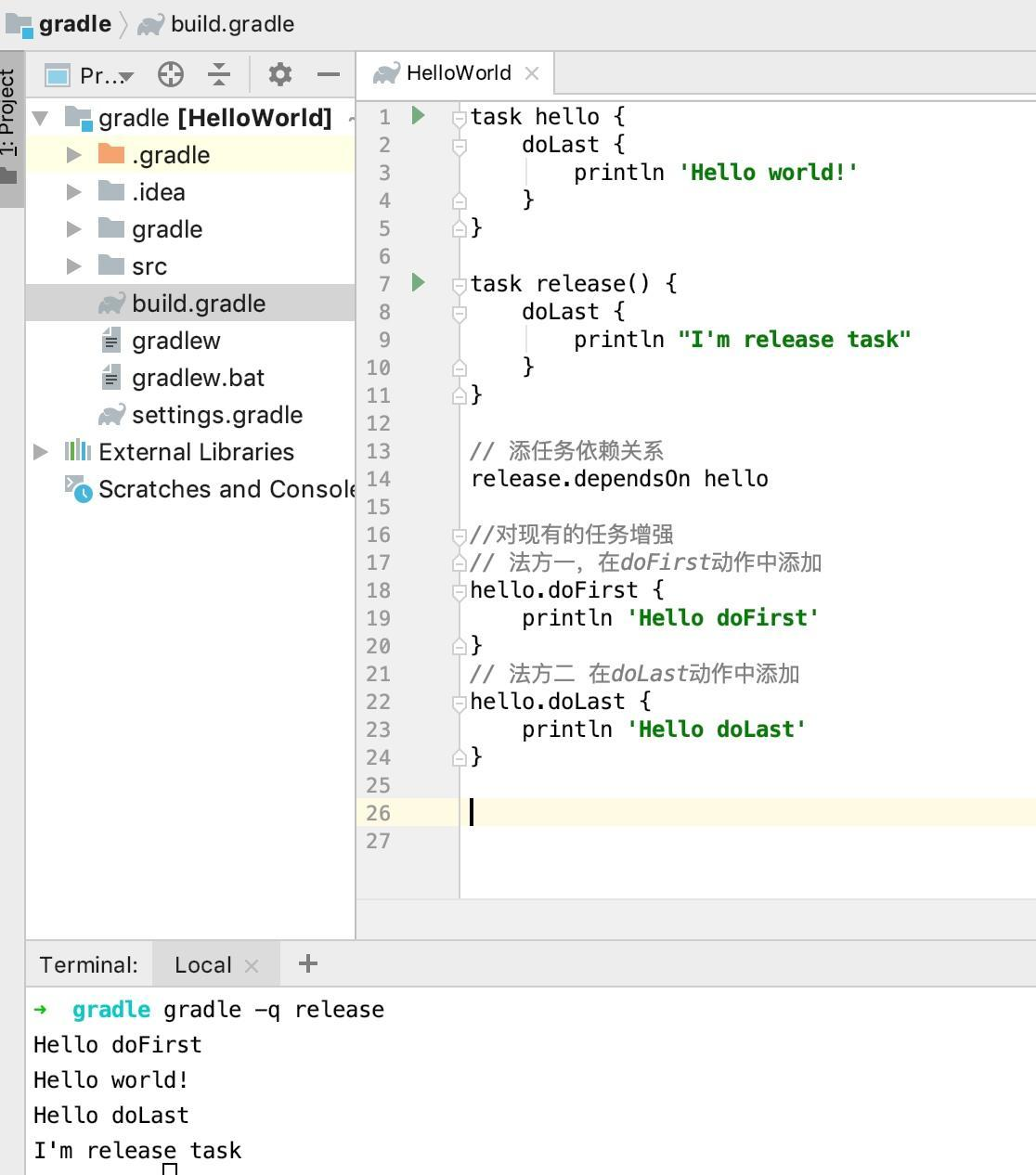The width and height of the screenshot is (1036, 1175).
Task: Click the 'Hello world!' string literal
Action: 769,173
